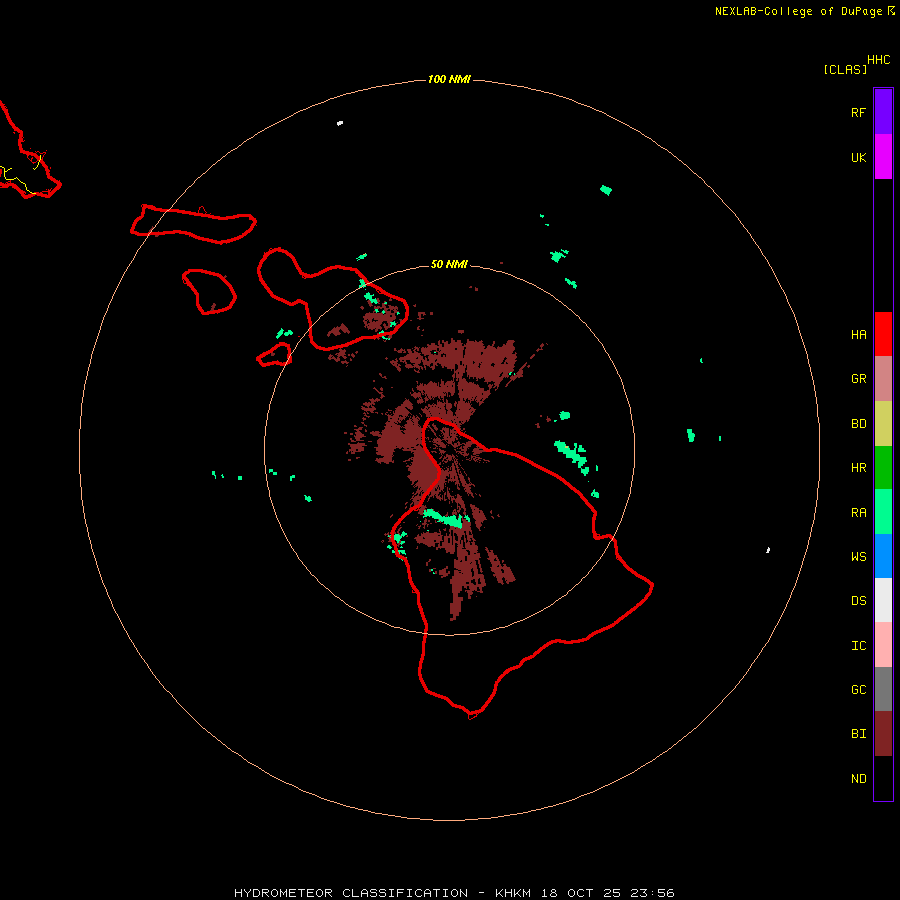Click the ND legend label
This screenshot has height=900, width=900.
click(x=858, y=779)
